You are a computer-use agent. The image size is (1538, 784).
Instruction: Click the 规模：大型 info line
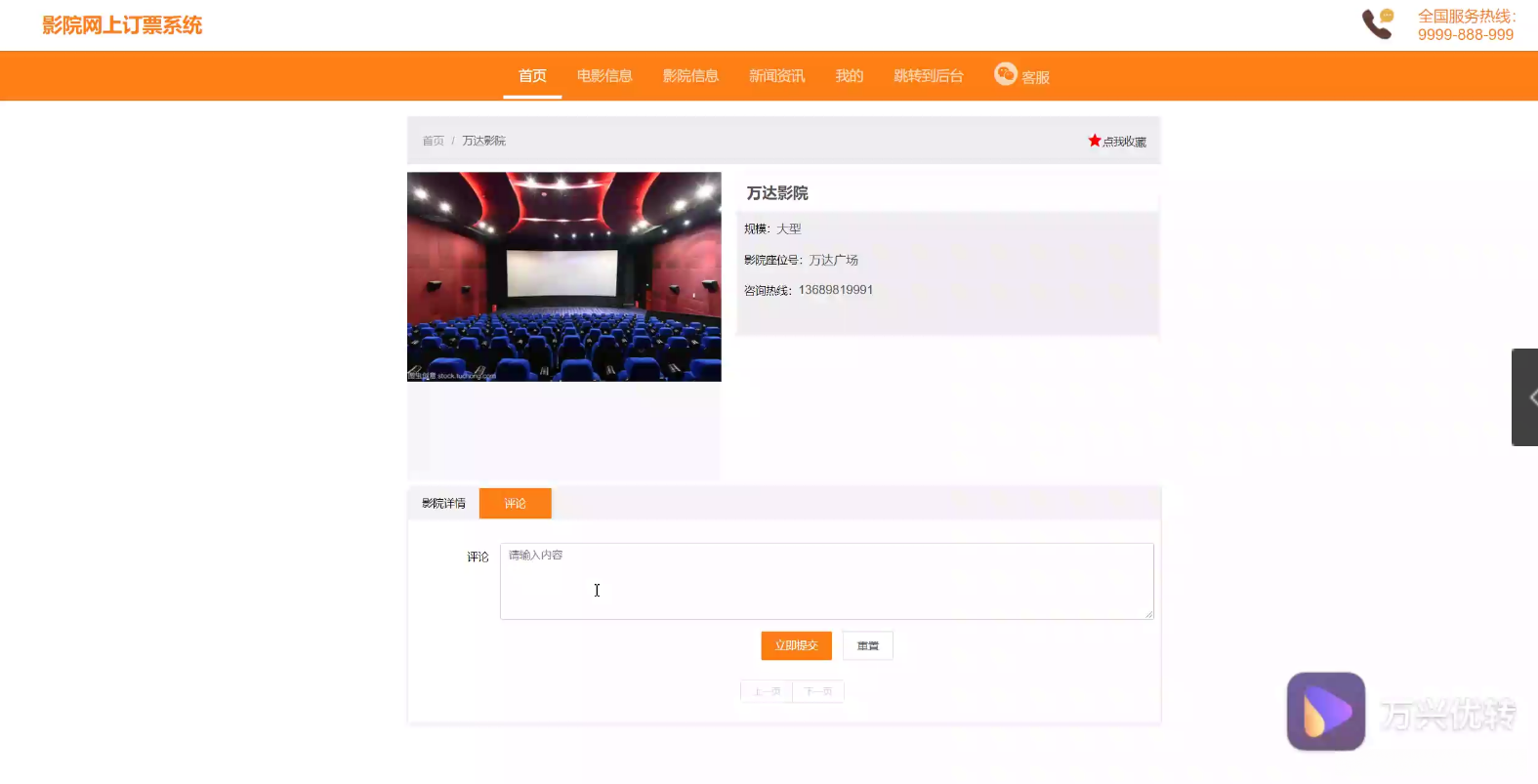772,228
